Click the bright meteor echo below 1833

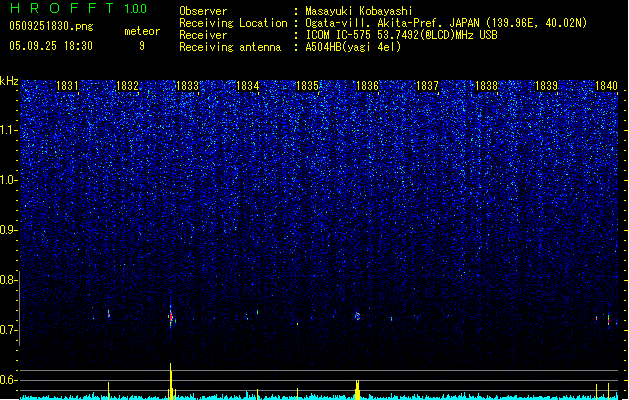(171, 317)
